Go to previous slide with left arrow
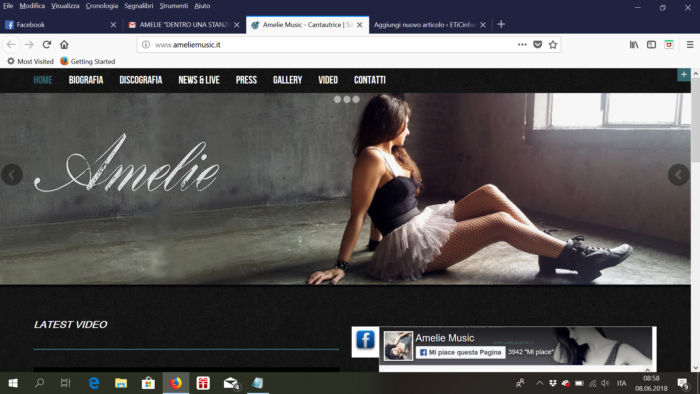The height and width of the screenshot is (394, 700). coord(12,174)
